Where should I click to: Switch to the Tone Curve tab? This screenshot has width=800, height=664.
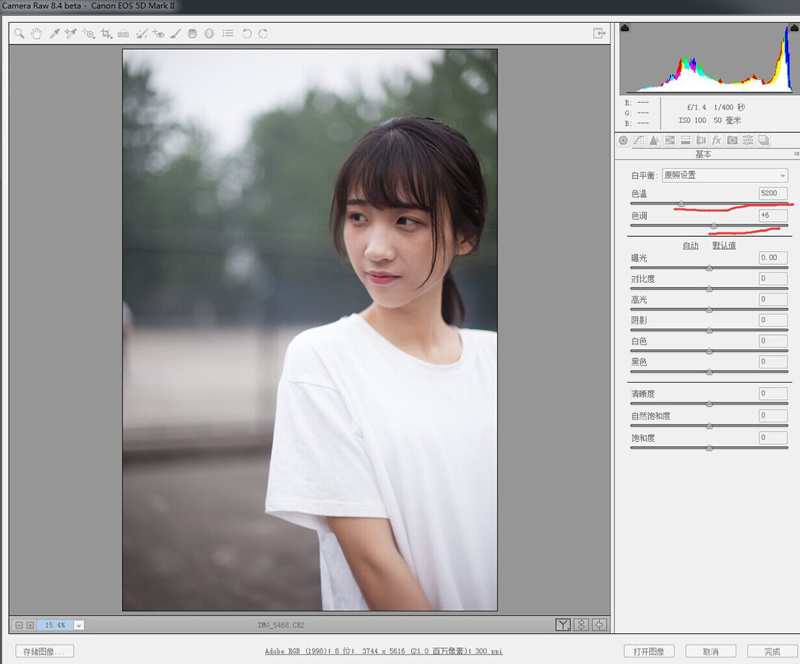click(638, 140)
